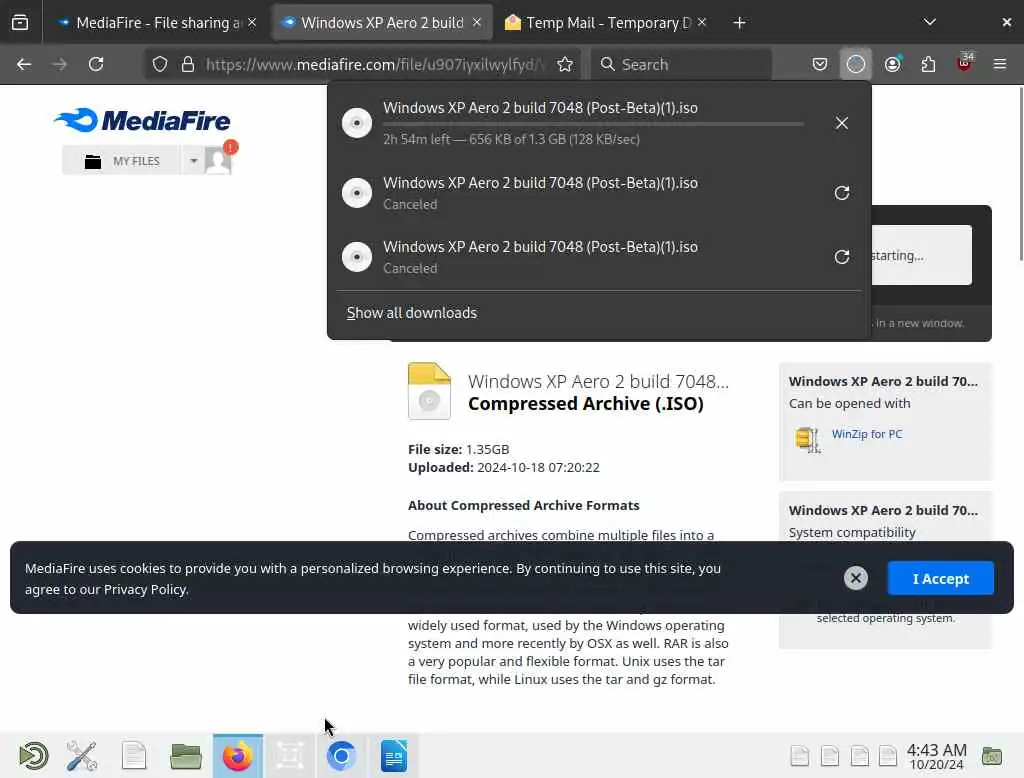Close the Temp Mail tab

[701, 22]
